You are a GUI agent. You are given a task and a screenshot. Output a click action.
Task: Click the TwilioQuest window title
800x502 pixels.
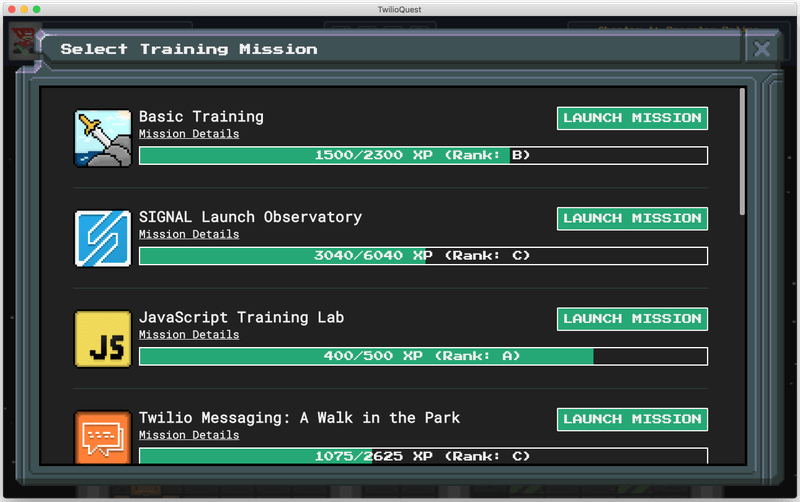coord(399,9)
